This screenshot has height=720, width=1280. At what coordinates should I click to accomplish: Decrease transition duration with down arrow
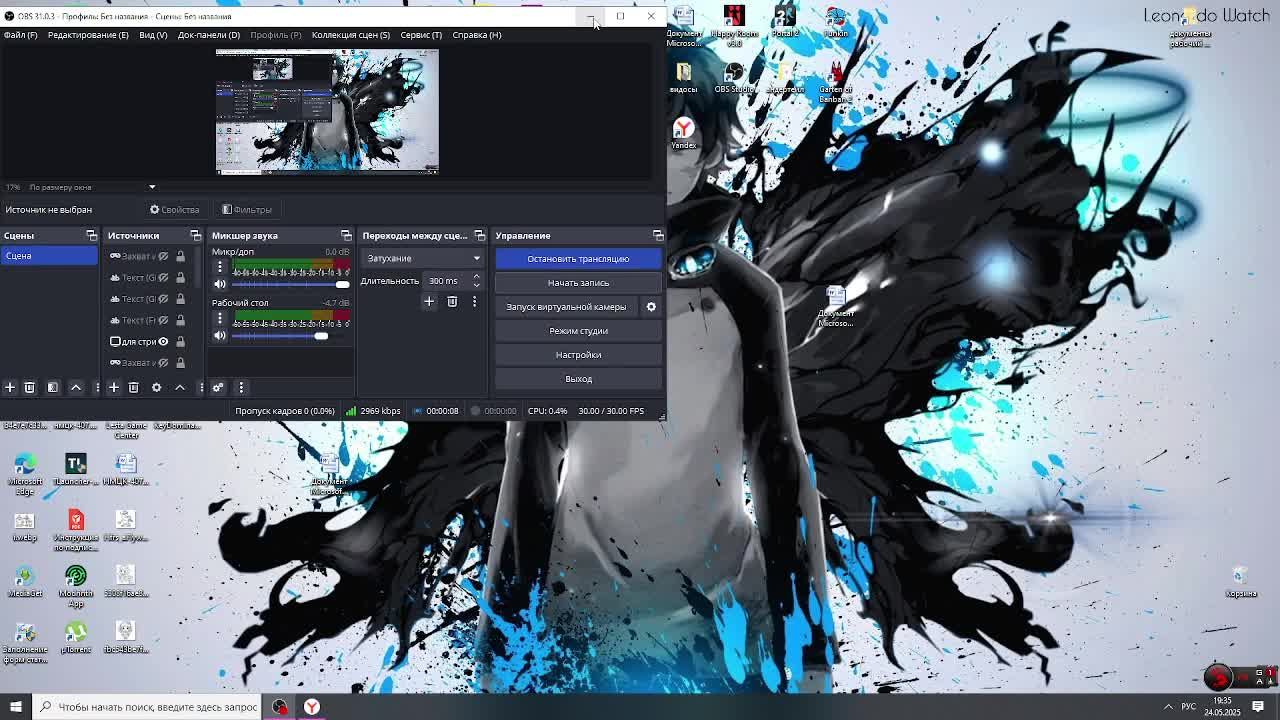476,285
